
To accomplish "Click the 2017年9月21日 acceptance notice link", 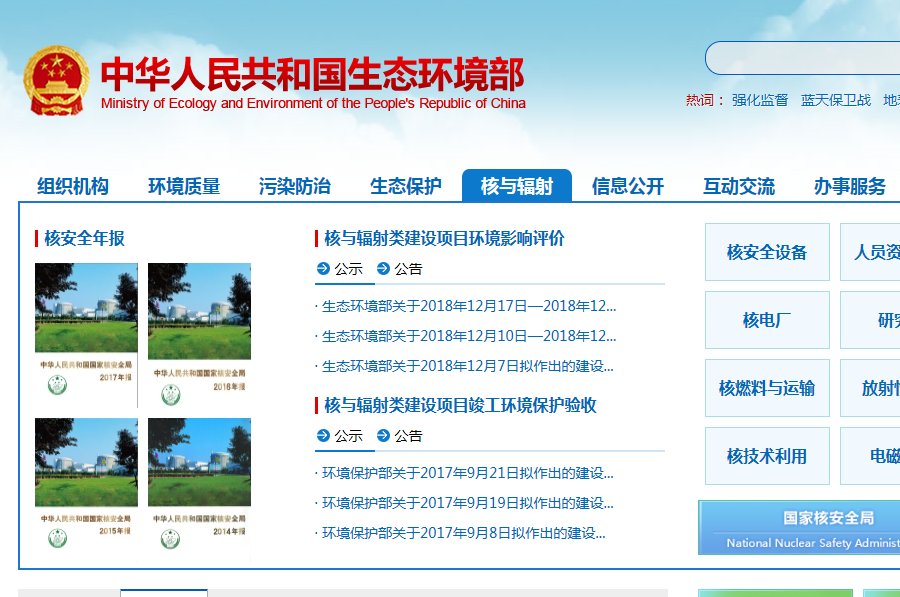I will (x=466, y=473).
